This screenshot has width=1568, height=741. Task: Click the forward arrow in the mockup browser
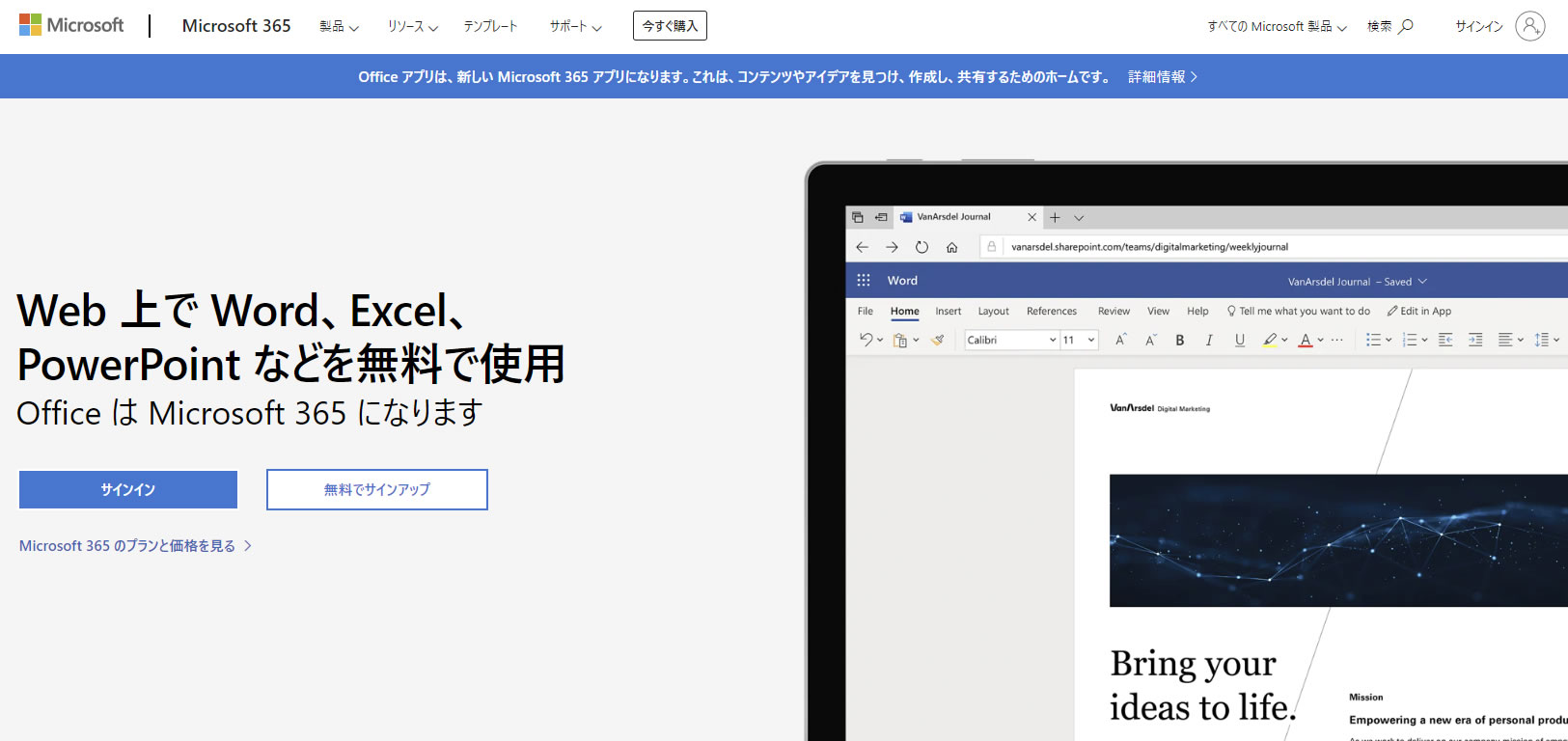(892, 247)
